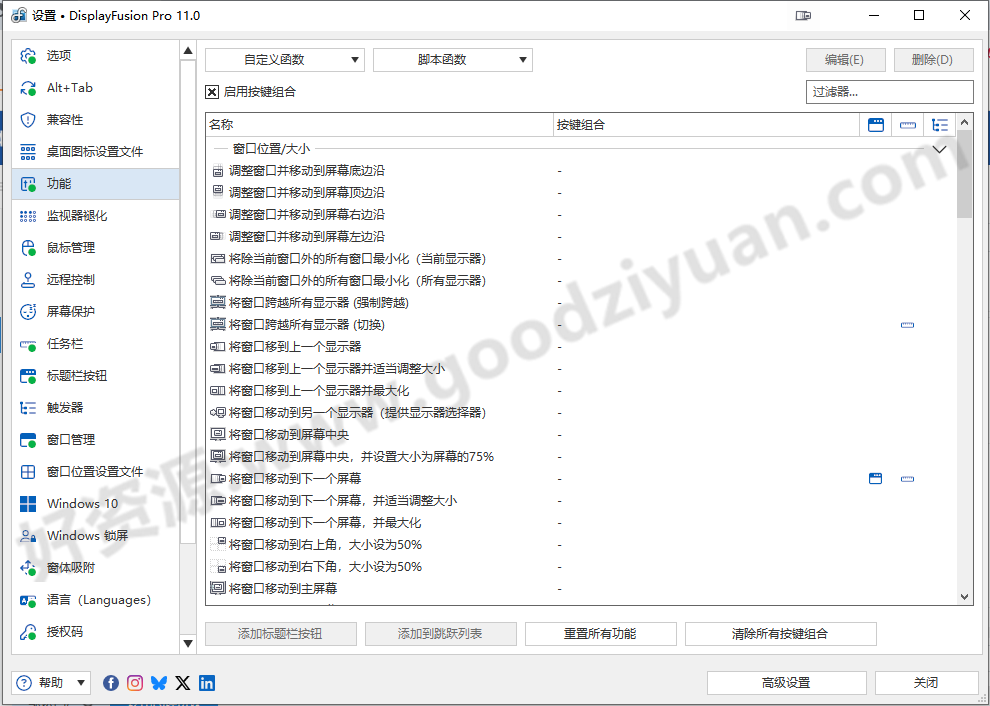Click the 编辑(E) button
990x706 pixels.
(x=845, y=59)
